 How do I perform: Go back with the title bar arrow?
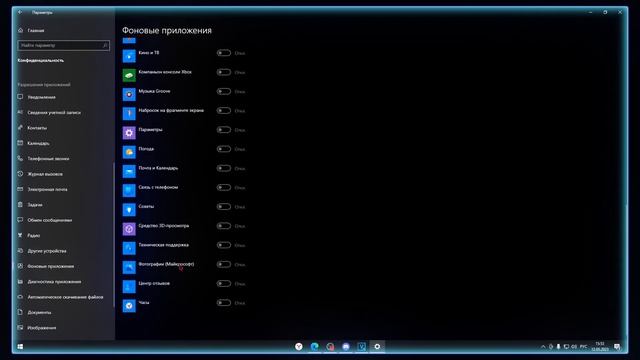(x=20, y=12)
